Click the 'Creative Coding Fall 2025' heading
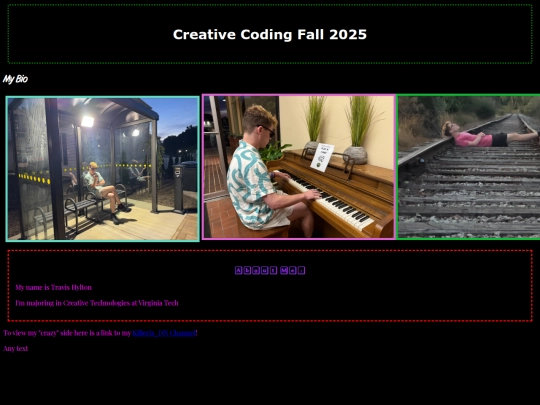 pos(270,35)
